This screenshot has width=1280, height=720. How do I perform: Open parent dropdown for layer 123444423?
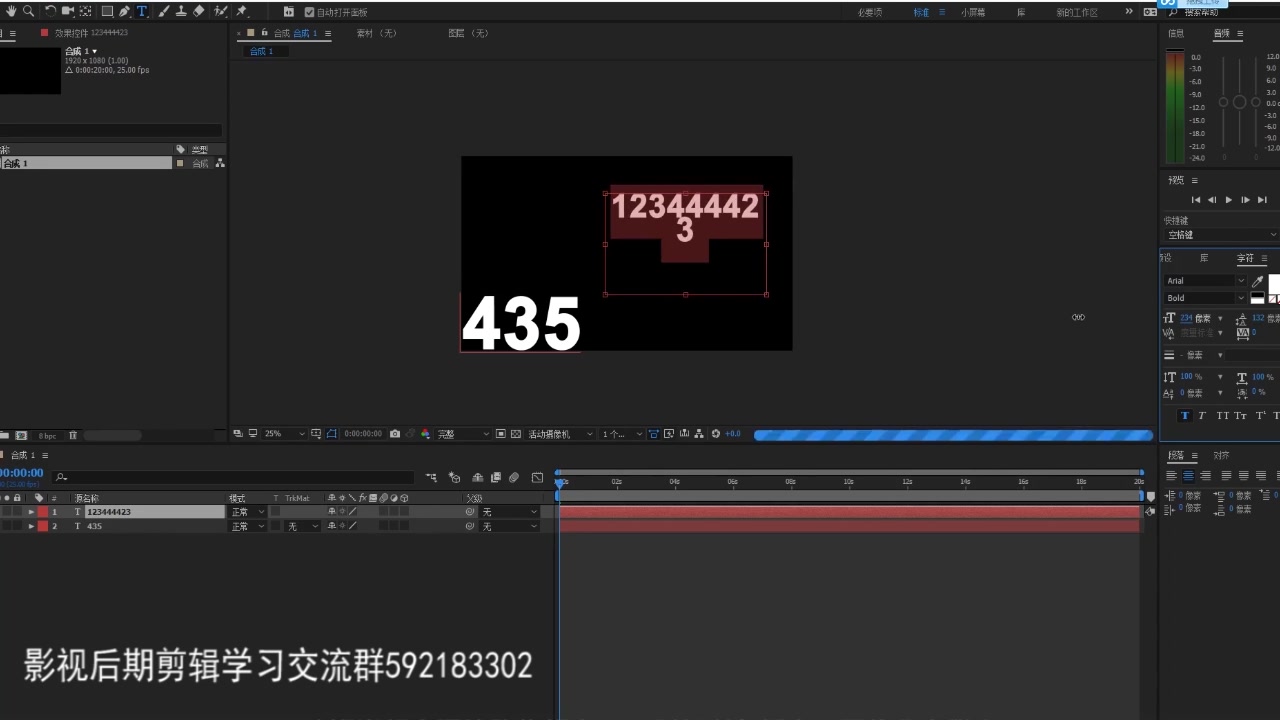click(508, 512)
